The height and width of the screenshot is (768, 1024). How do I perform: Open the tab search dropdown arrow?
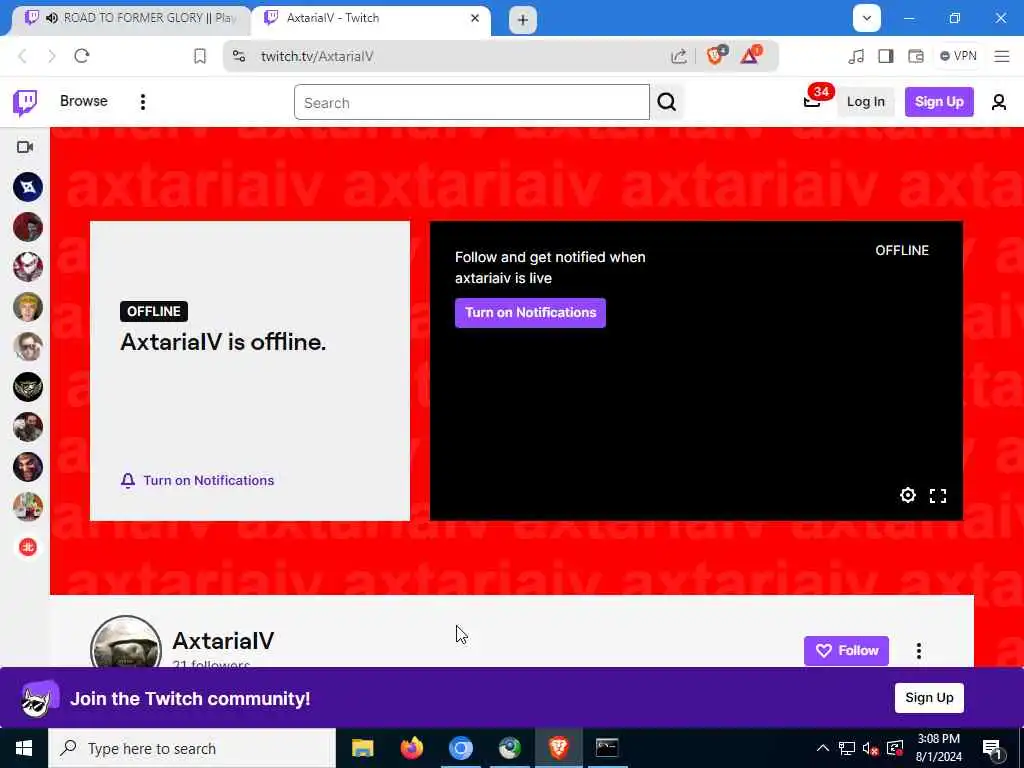tap(867, 18)
